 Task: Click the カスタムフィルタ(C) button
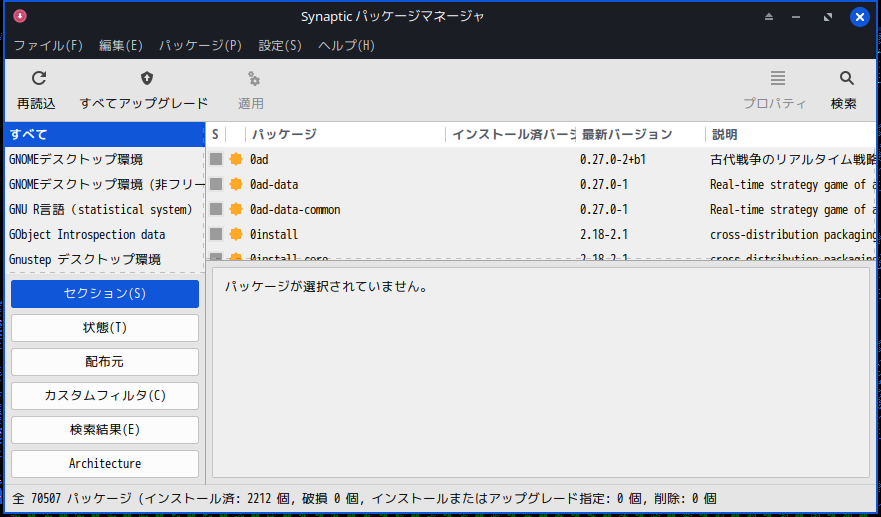point(105,396)
